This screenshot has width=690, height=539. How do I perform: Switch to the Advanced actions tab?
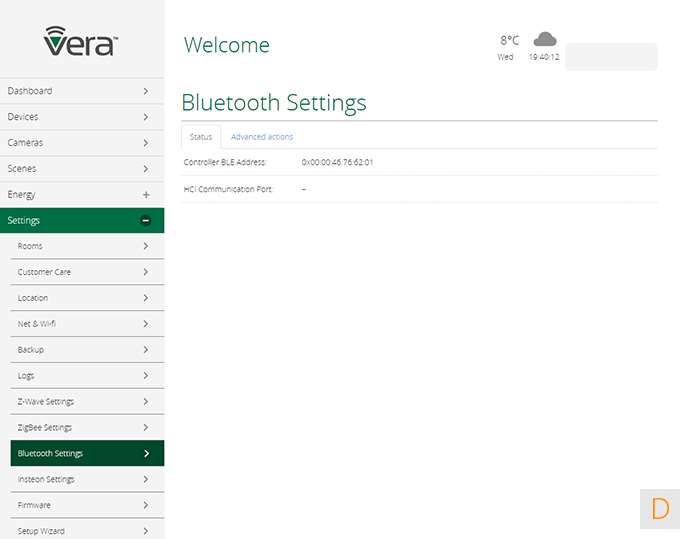(x=262, y=137)
